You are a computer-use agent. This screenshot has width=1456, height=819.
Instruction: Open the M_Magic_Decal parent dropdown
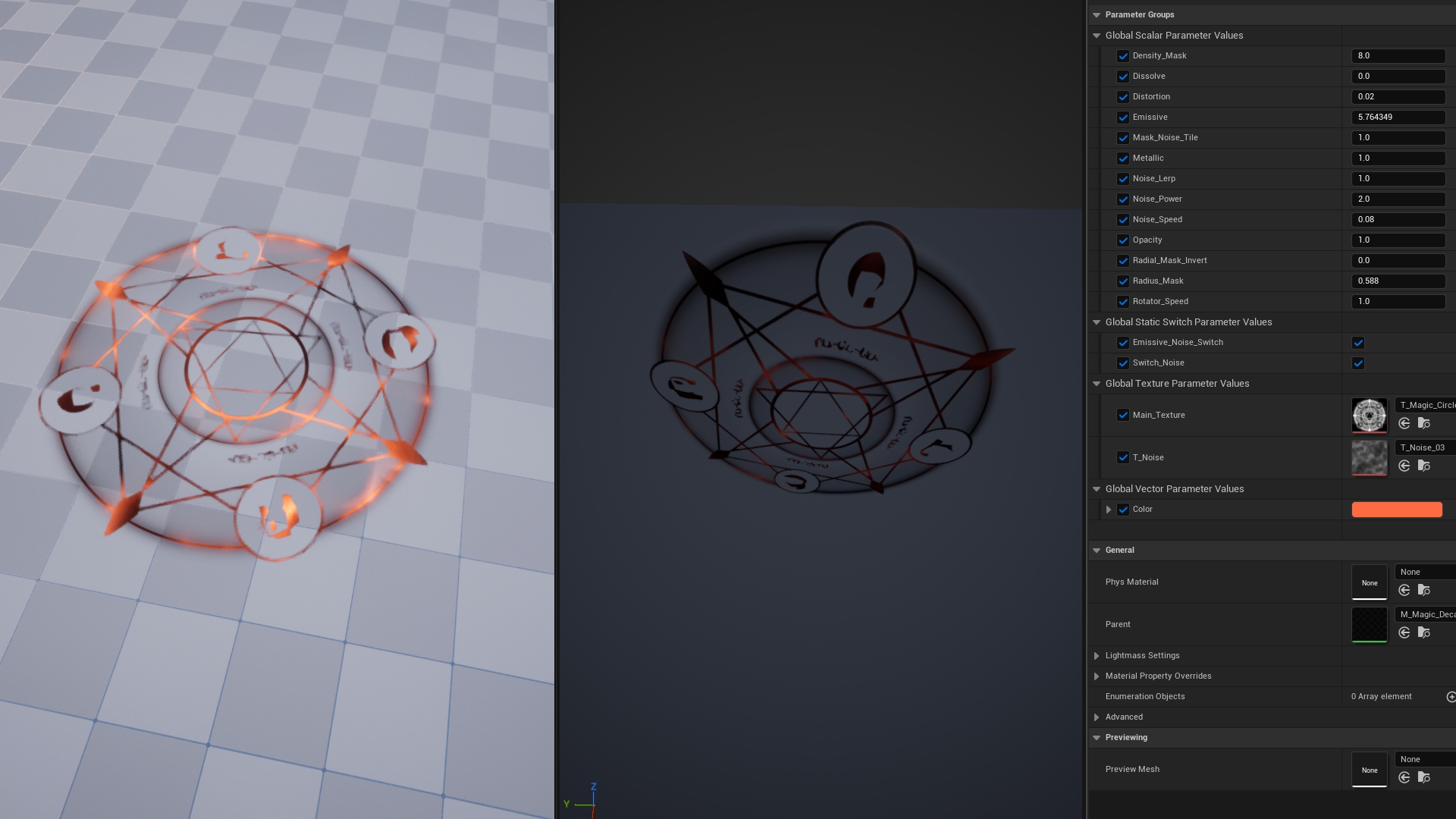pyautogui.click(x=1425, y=615)
